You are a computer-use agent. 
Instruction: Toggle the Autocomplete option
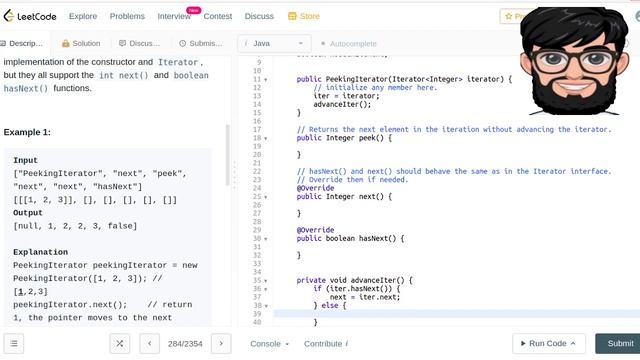coord(349,43)
